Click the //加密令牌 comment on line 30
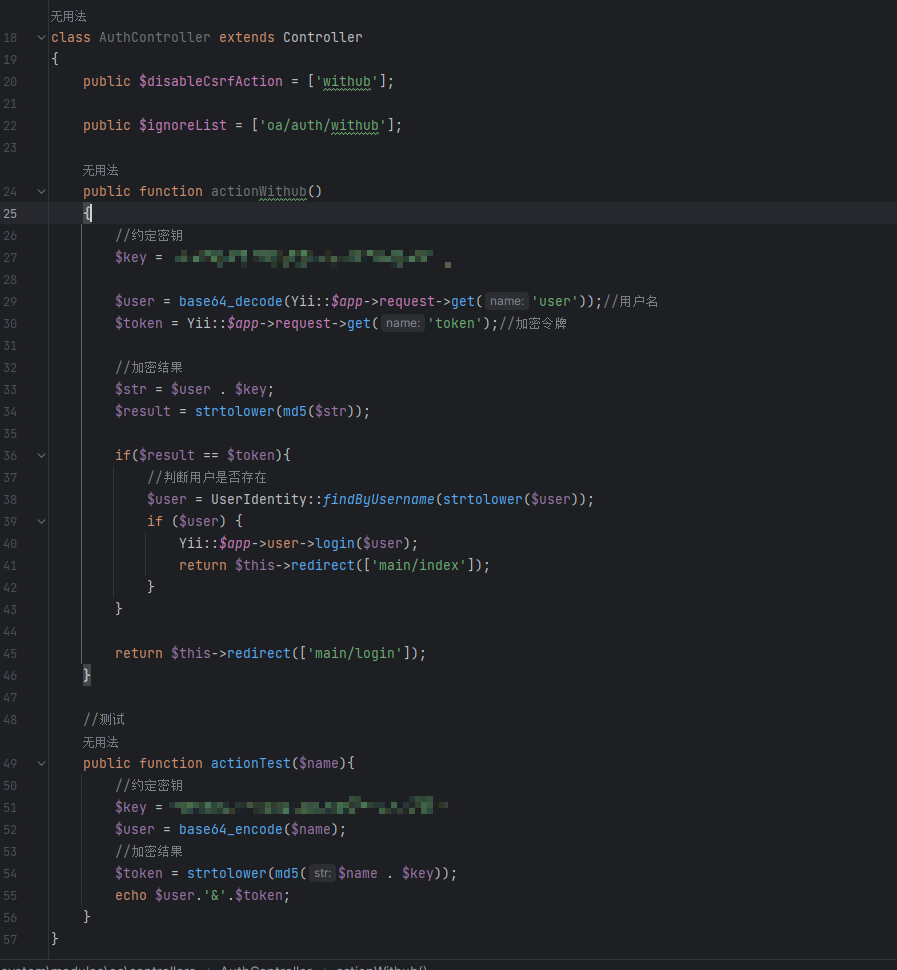 [533, 323]
